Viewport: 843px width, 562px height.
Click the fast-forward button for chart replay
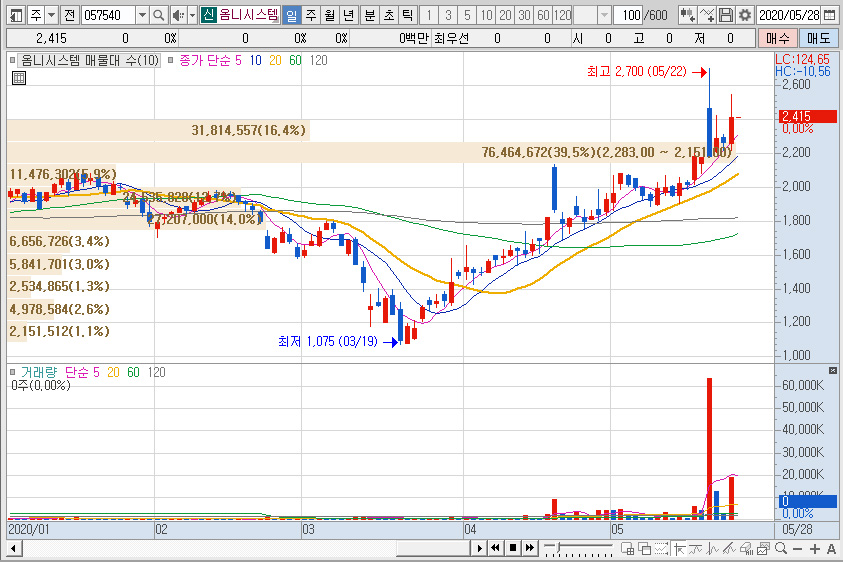click(x=530, y=549)
